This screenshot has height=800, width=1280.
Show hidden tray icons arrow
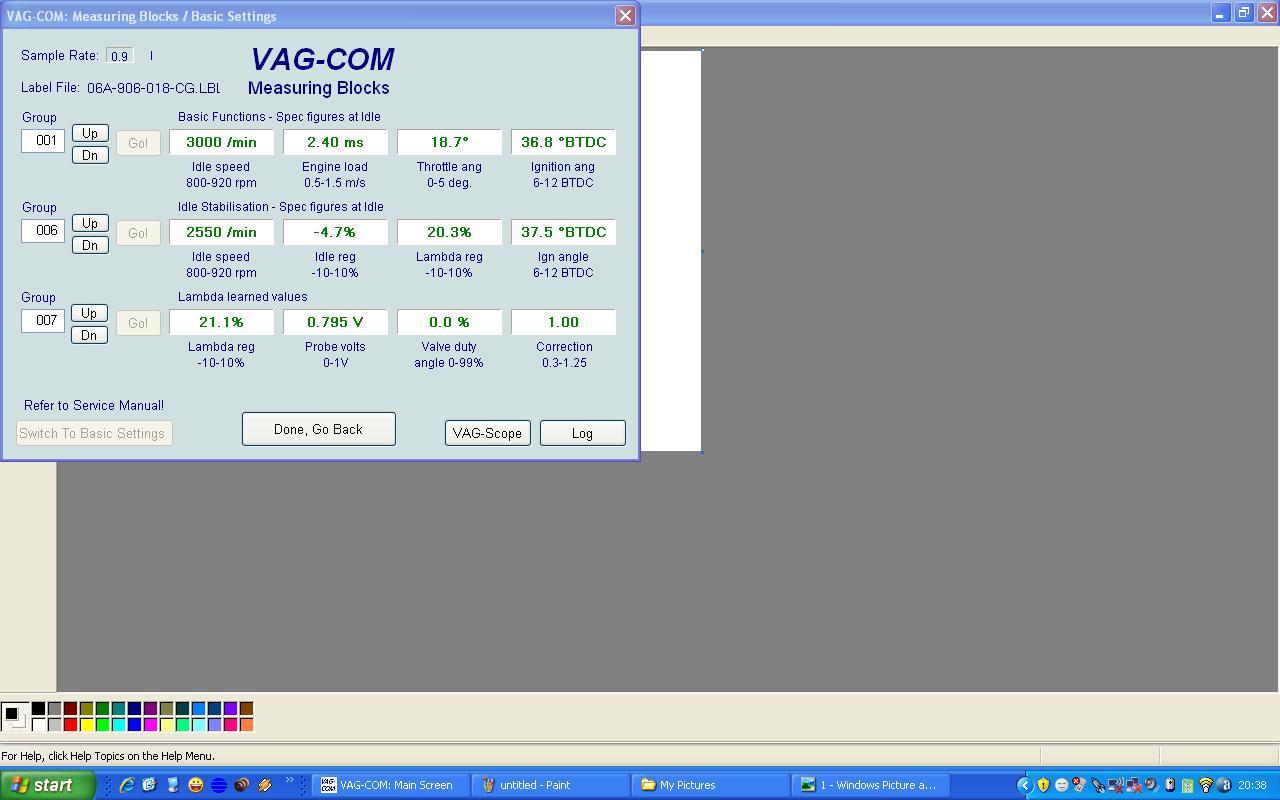pyautogui.click(x=1025, y=785)
